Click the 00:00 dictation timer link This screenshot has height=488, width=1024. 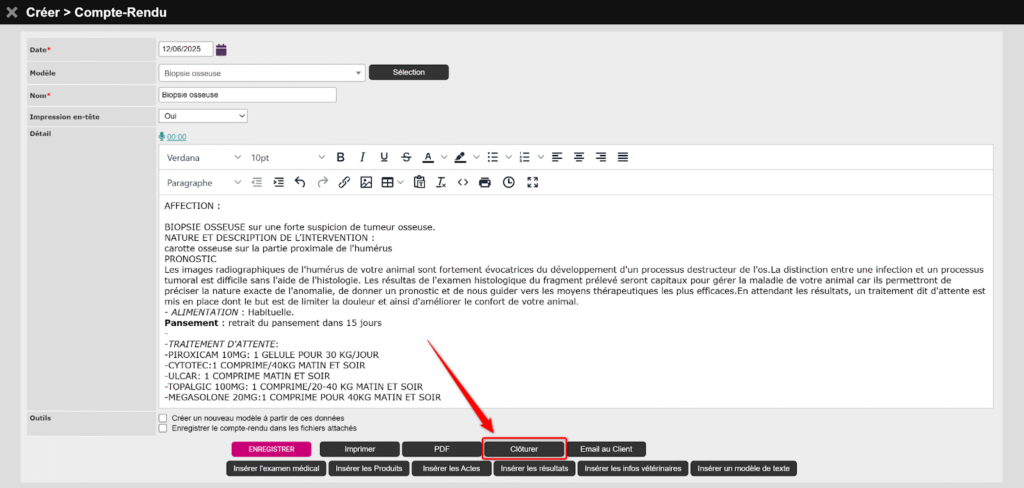coord(176,137)
